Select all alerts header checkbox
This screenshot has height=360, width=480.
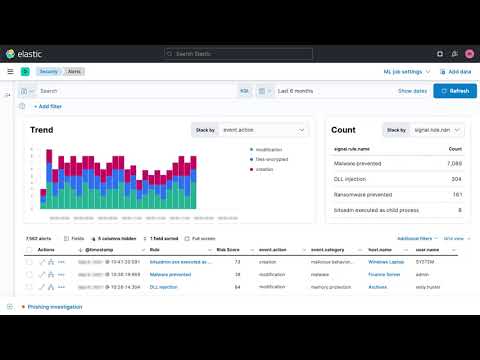(29, 250)
